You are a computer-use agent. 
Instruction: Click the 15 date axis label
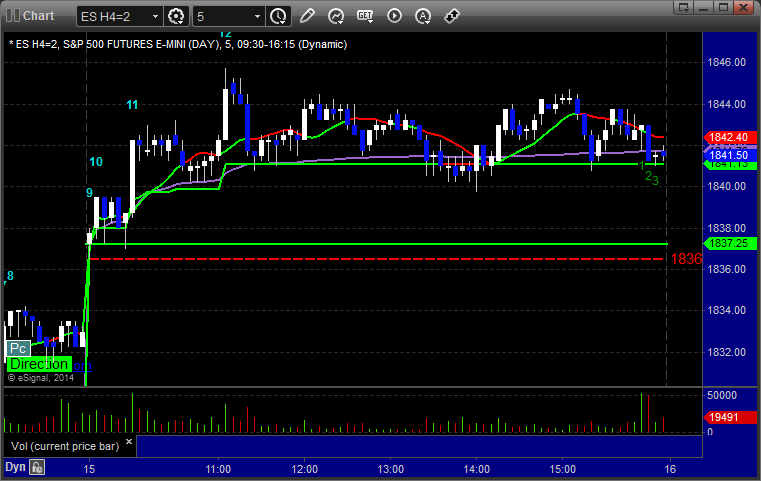(x=89, y=469)
